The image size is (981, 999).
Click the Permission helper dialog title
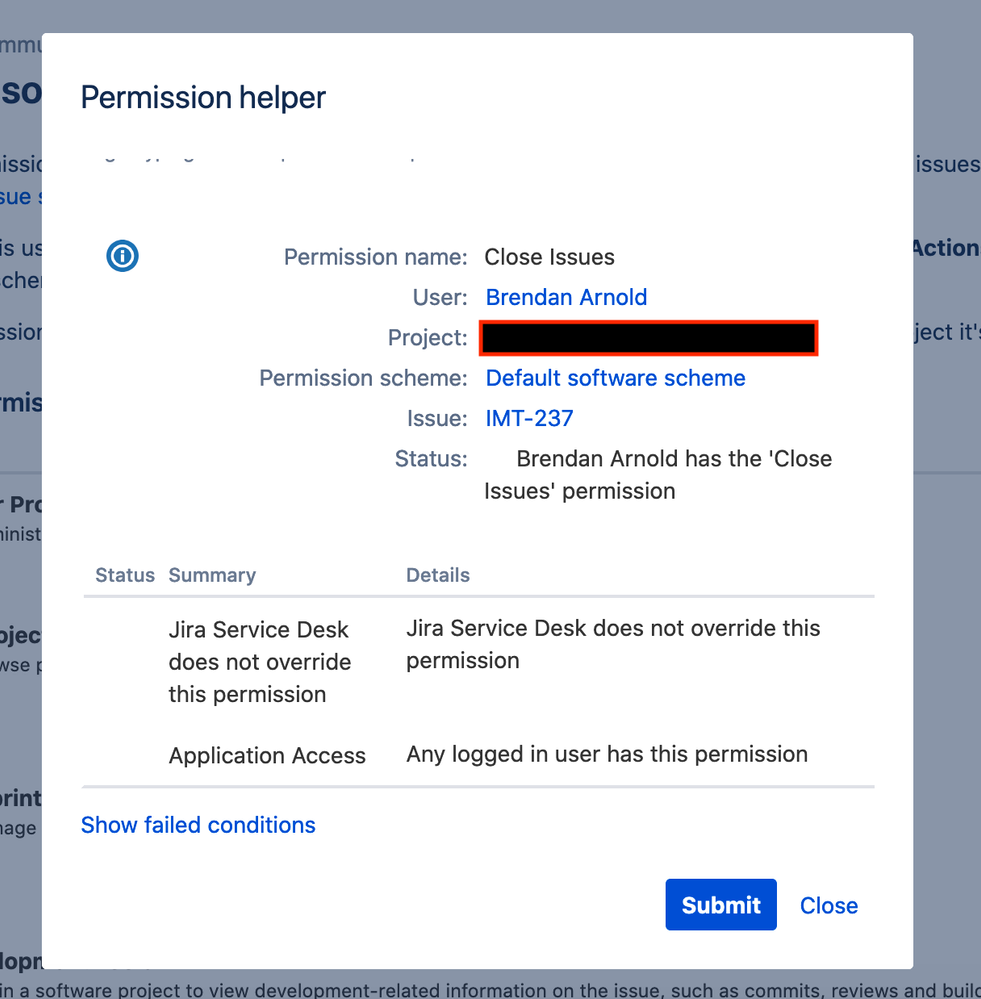point(203,97)
